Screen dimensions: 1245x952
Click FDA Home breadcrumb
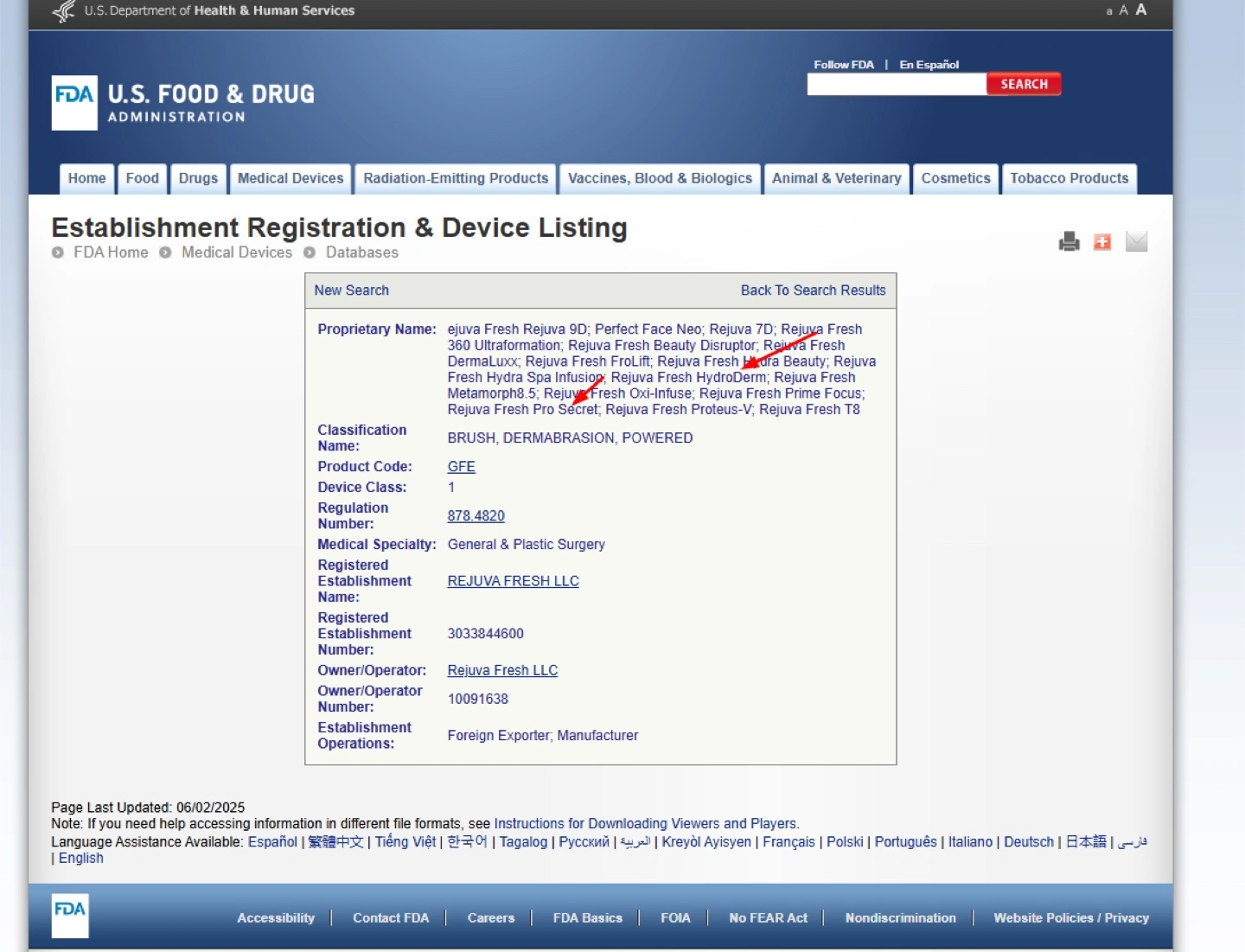pyautogui.click(x=111, y=252)
